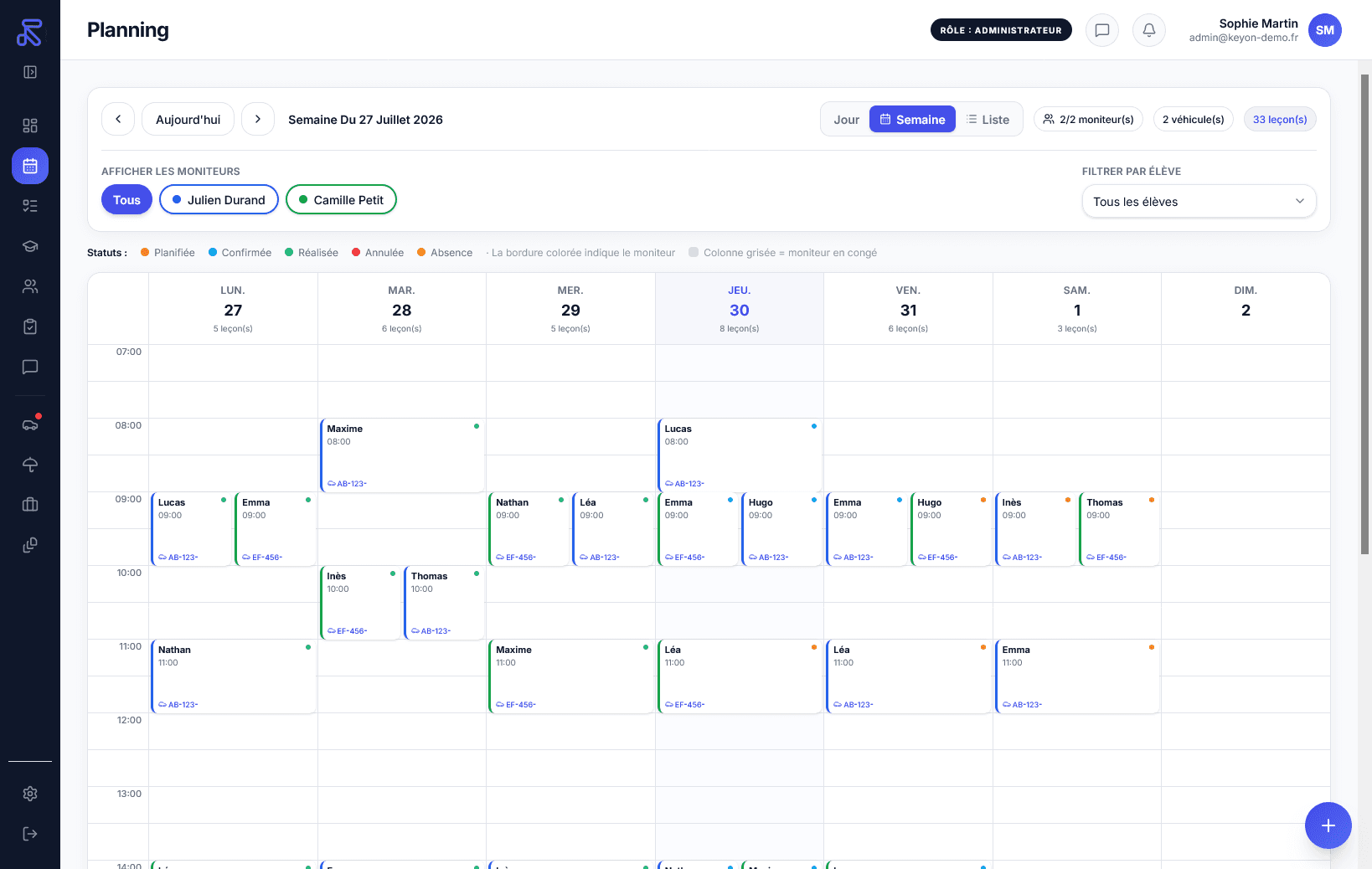The height and width of the screenshot is (869, 1372).
Task: Click the 2 véhicule(s) badge
Action: [1194, 120]
